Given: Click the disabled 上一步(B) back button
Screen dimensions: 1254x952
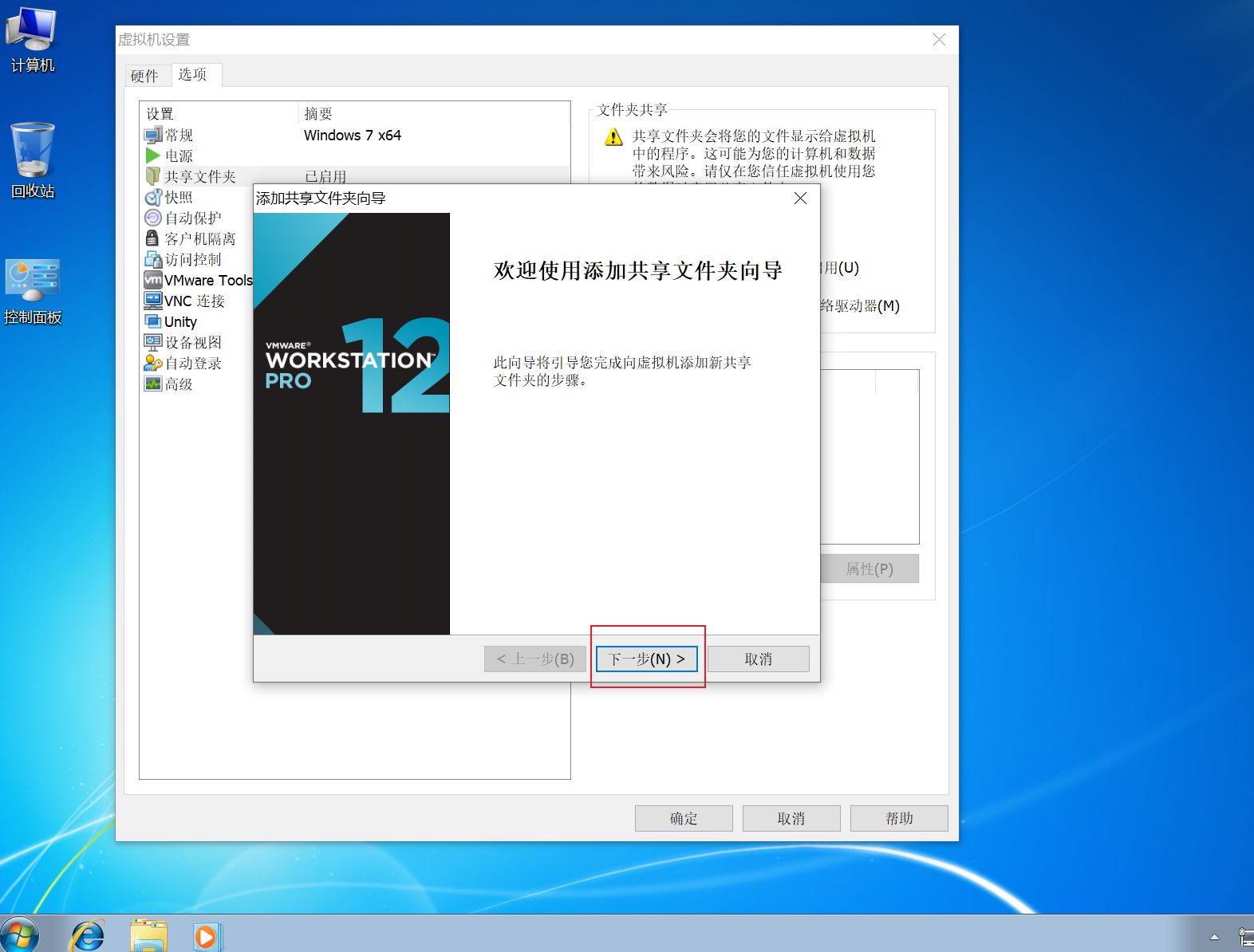Looking at the screenshot, I should tap(535, 659).
